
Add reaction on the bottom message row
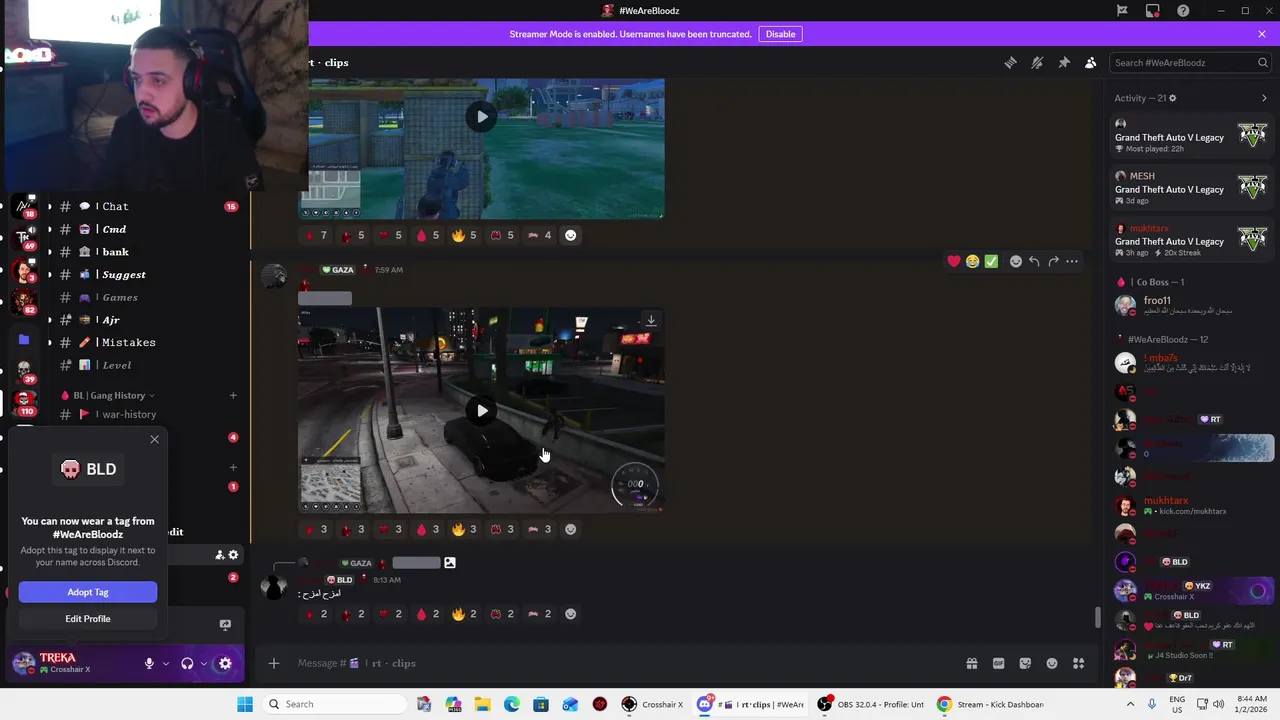point(571,614)
